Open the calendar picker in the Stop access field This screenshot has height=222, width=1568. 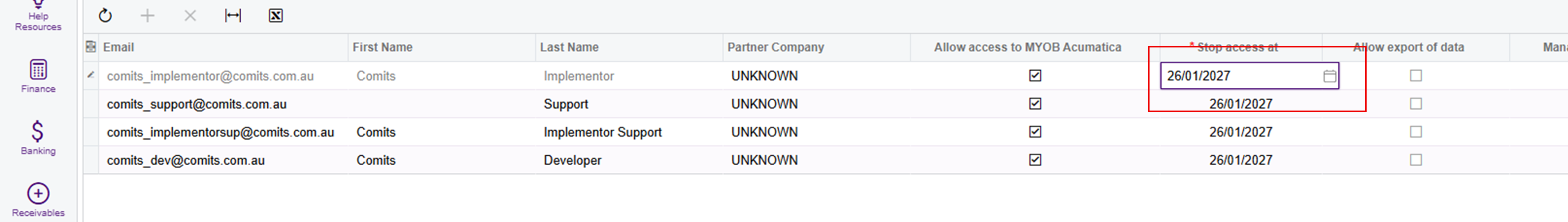click(1329, 76)
